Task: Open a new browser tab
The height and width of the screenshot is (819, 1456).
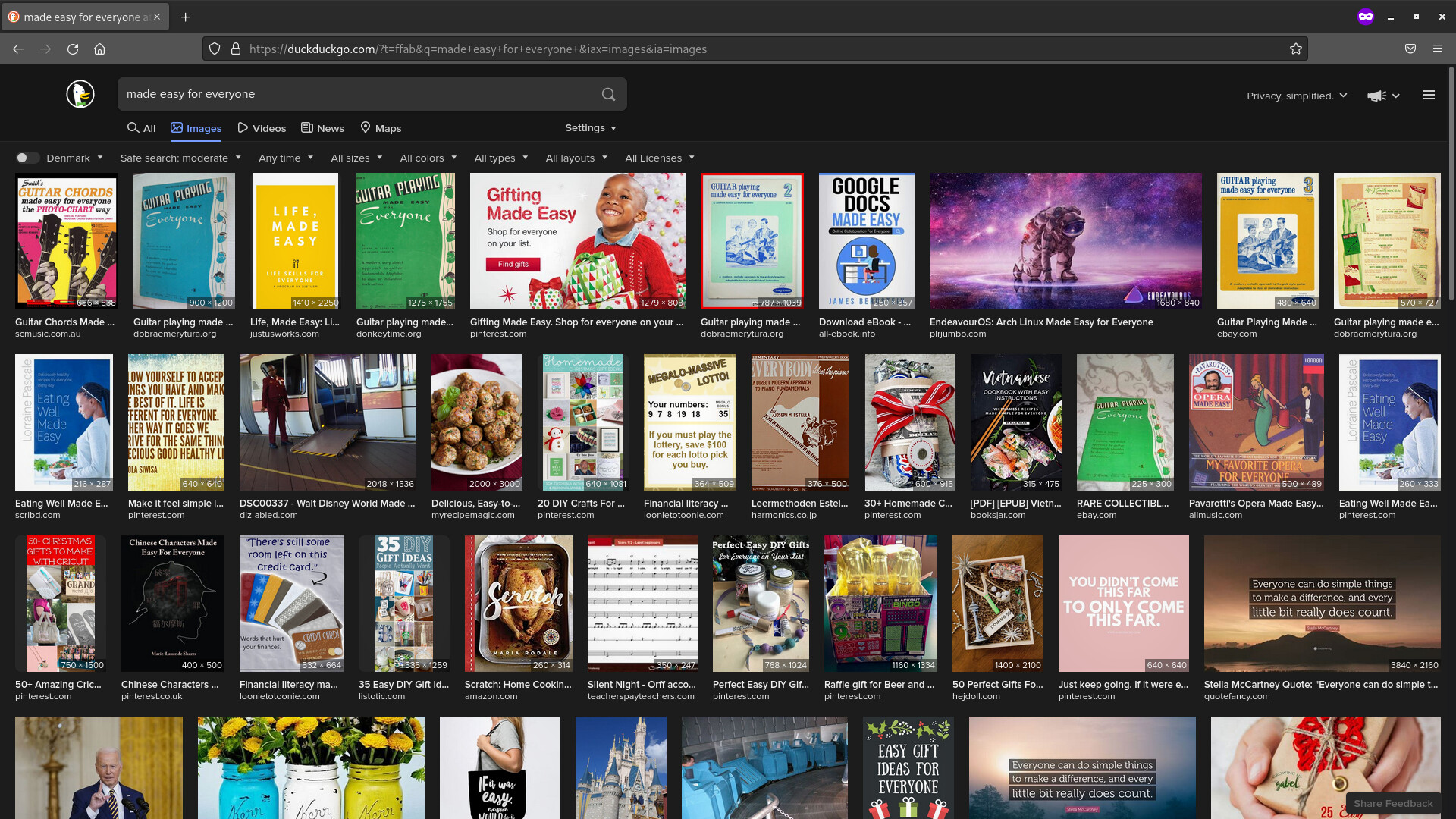Action: [x=185, y=17]
